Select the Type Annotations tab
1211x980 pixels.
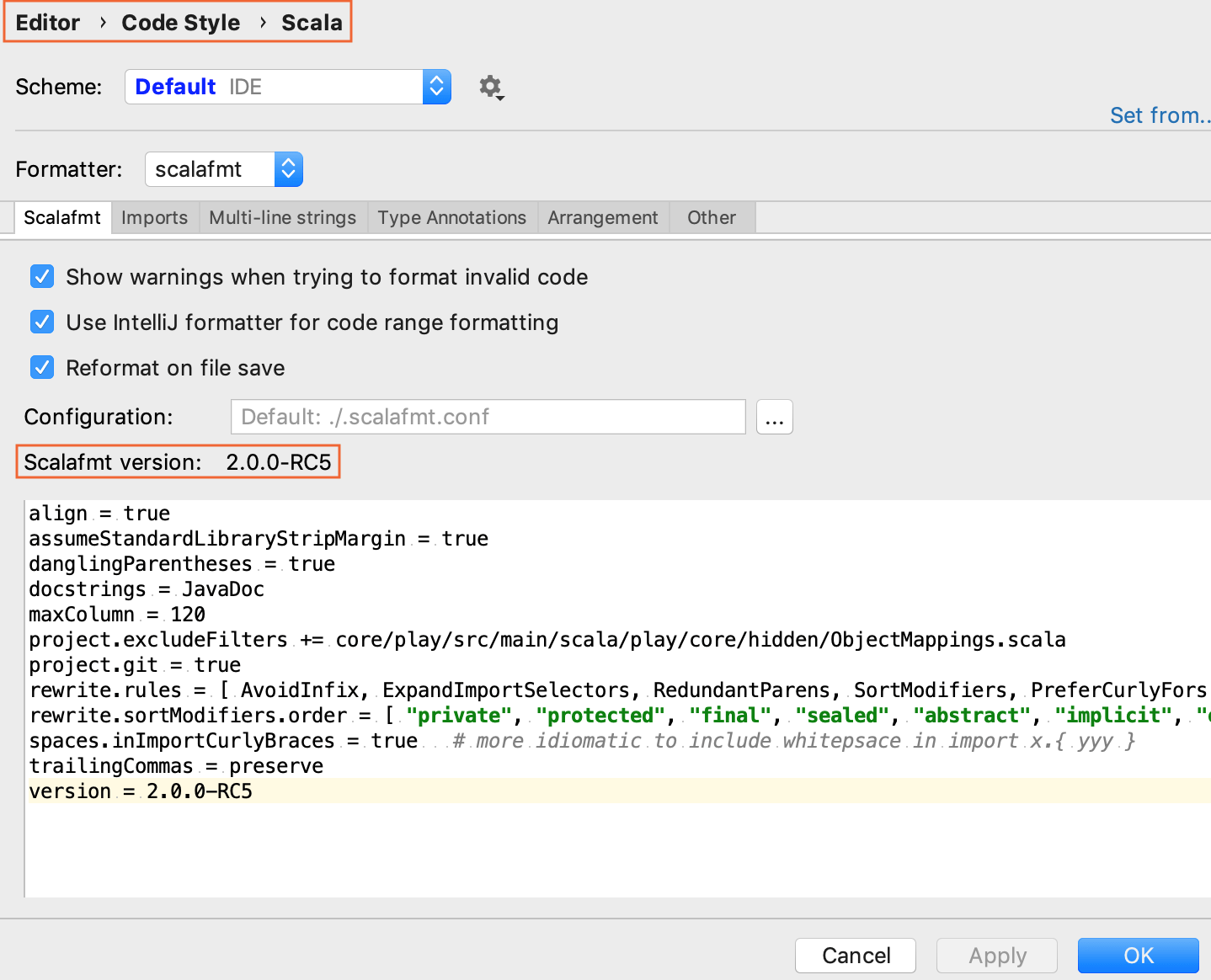(451, 217)
